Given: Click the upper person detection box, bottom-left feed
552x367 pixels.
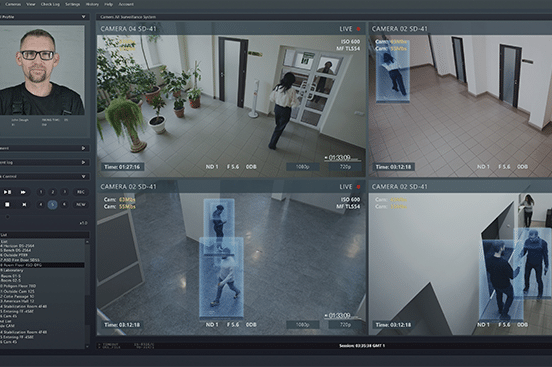Looking at the screenshot, I should (x=219, y=225).
